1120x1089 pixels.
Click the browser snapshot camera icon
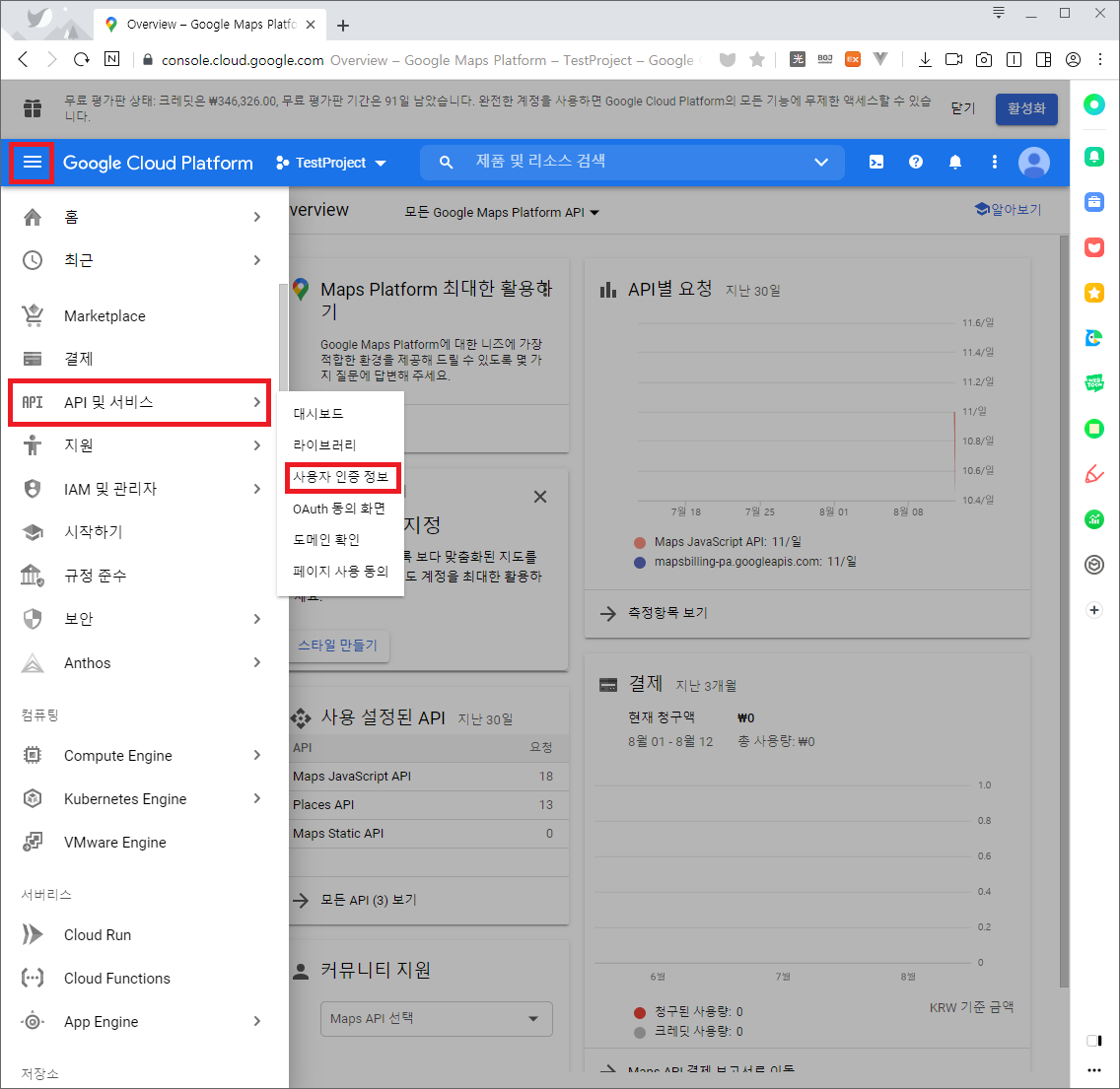coord(984,60)
